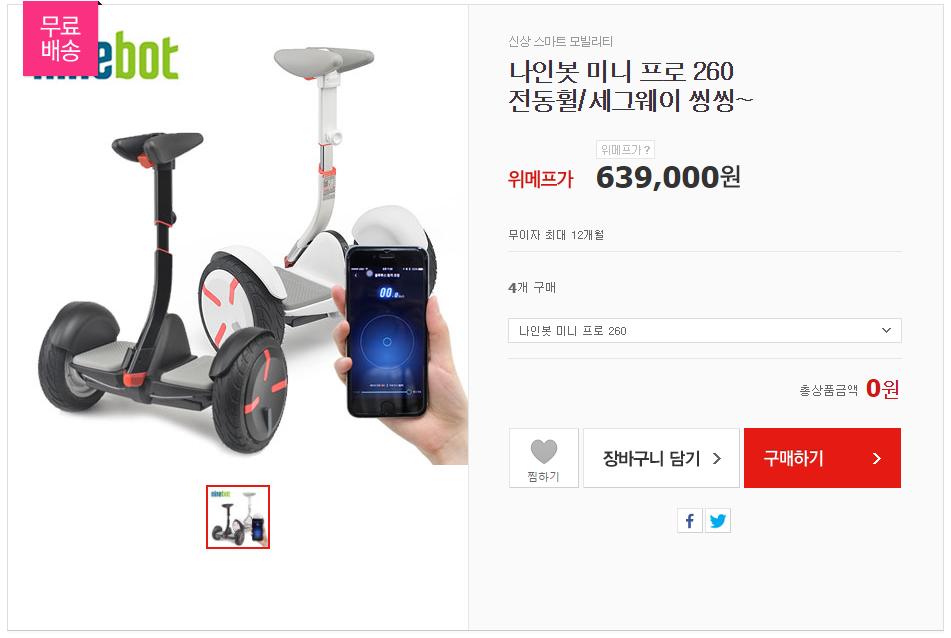Image resolution: width=951 pixels, height=638 pixels.
Task: Select the product thumbnail below main image
Action: 238,517
